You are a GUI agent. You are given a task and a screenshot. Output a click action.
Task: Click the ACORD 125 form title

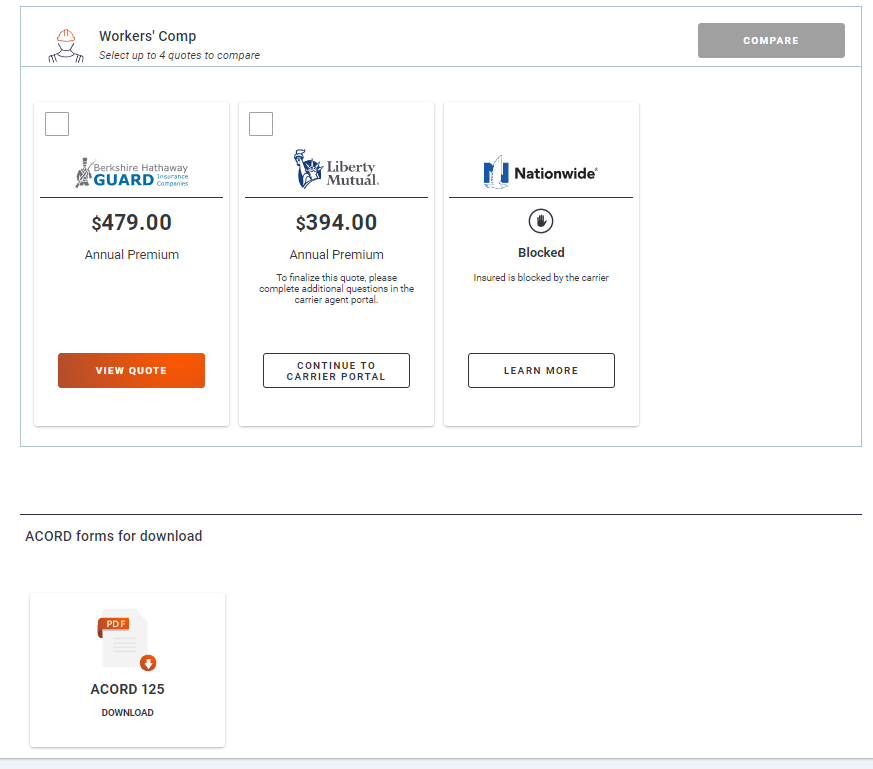point(127,689)
